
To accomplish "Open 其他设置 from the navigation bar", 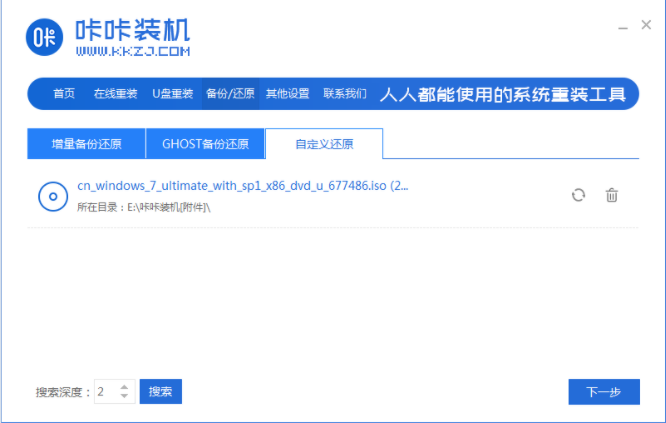I will [x=287, y=94].
